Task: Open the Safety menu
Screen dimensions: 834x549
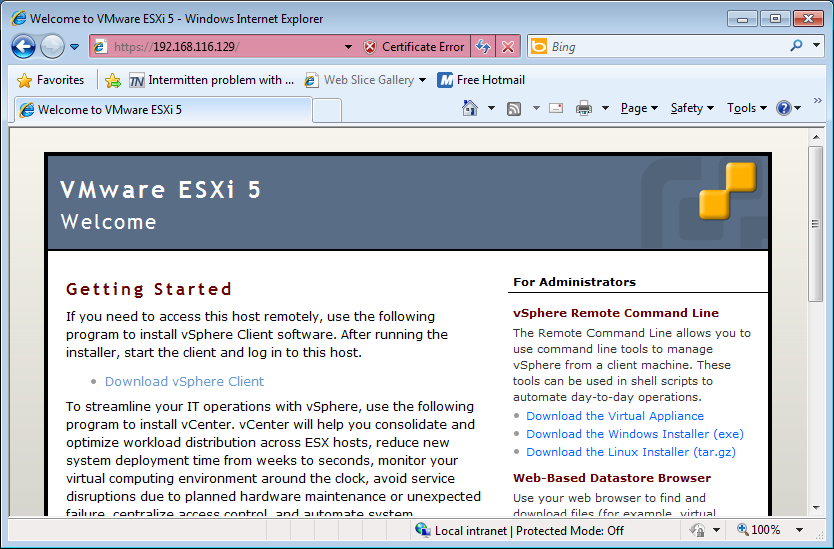Action: (x=691, y=108)
